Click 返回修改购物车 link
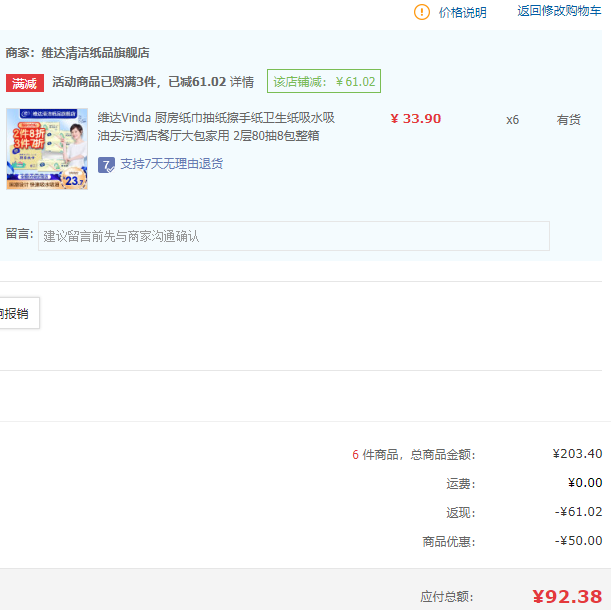 (x=559, y=11)
